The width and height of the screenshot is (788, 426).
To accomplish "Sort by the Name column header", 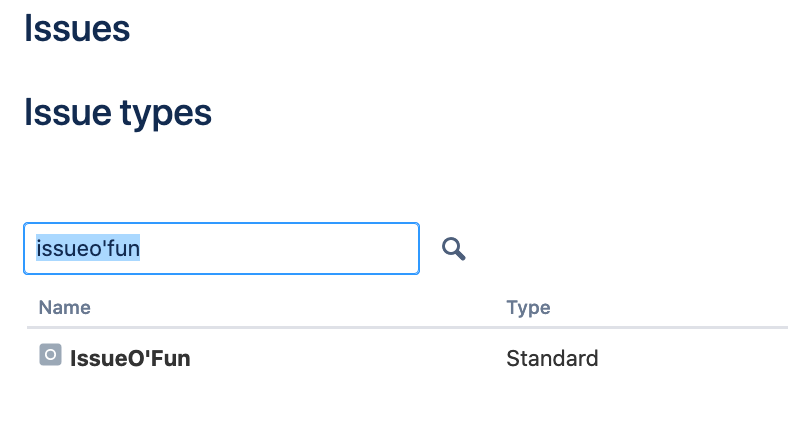I will 65,307.
